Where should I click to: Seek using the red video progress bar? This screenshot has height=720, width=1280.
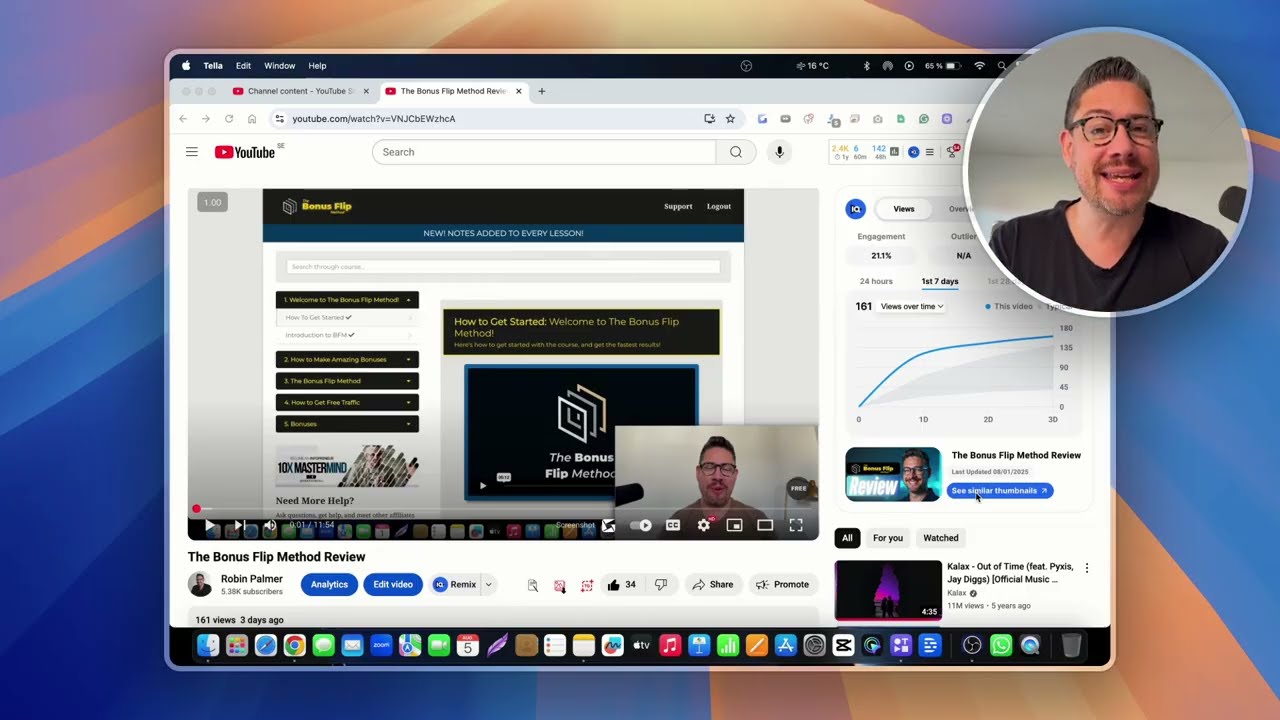tap(503, 509)
